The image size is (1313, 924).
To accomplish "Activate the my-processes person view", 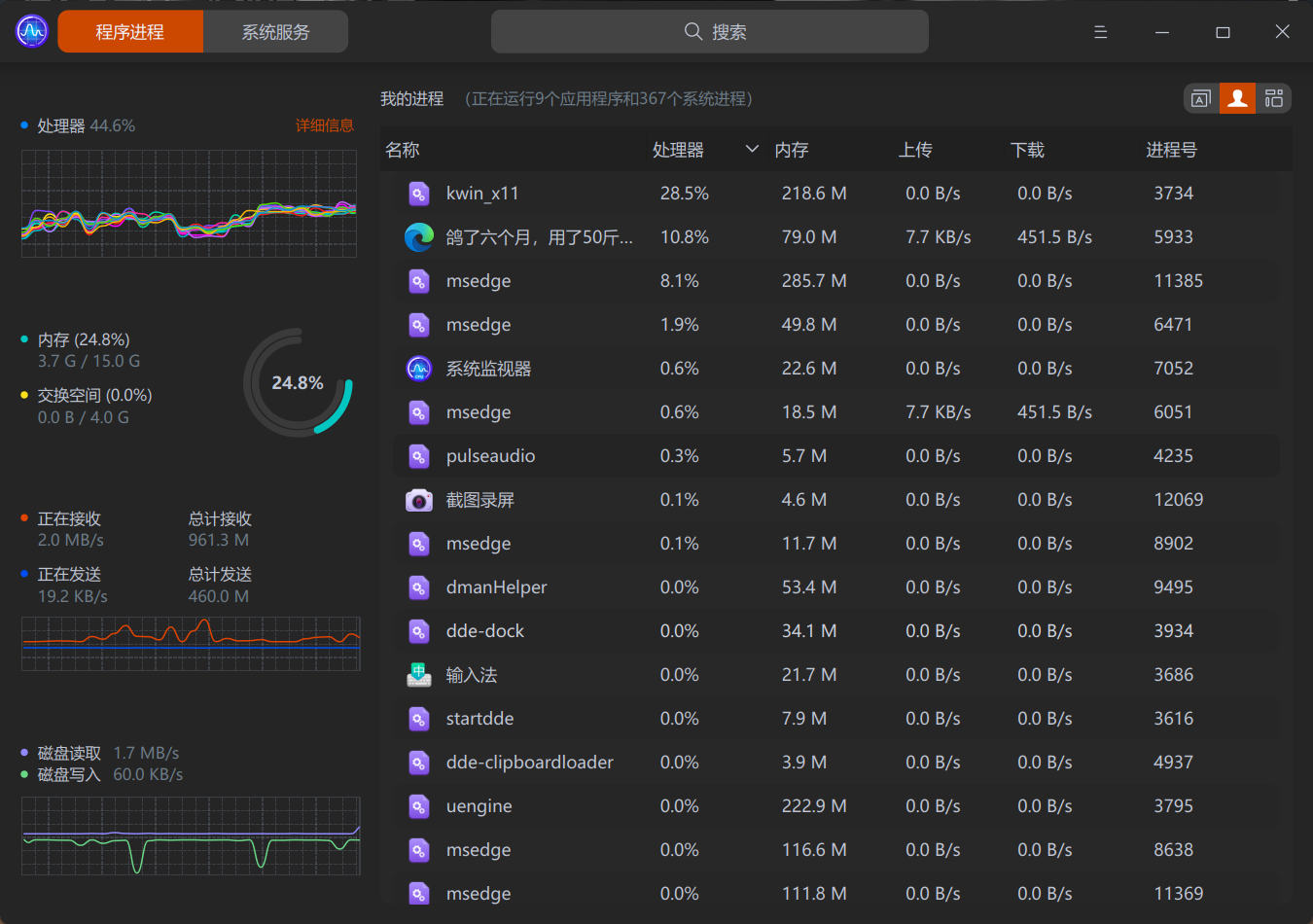I will pyautogui.click(x=1237, y=98).
